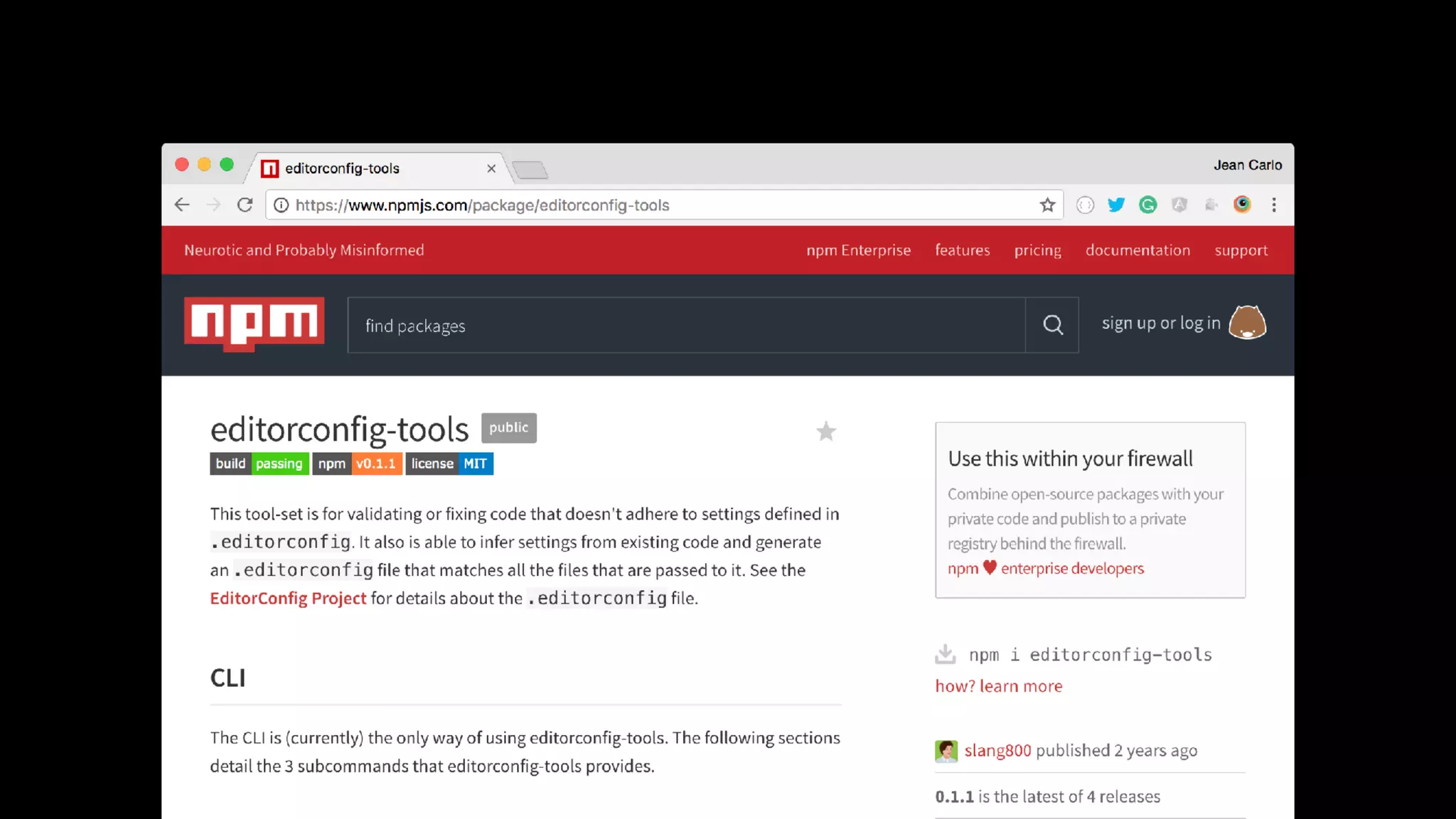Click the browser forward arrow
Image resolution: width=1456 pixels, height=819 pixels.
(213, 205)
